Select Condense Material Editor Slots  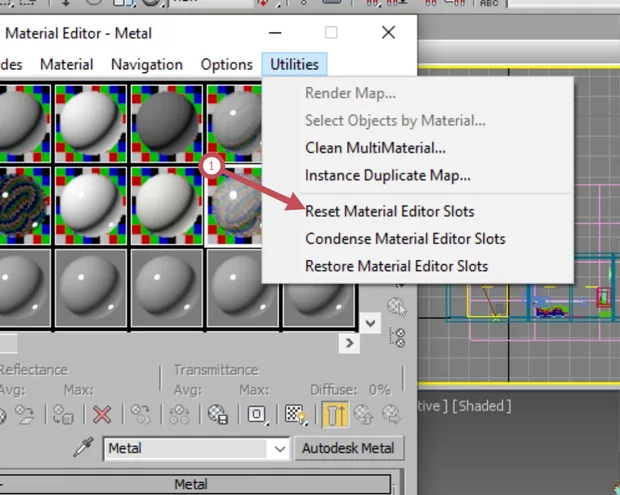(405, 239)
